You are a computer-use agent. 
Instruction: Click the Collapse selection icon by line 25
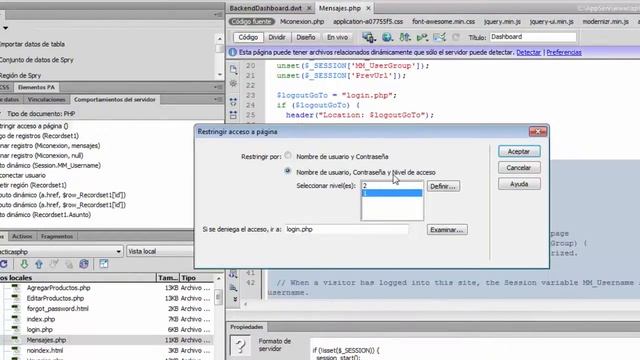coord(233,115)
